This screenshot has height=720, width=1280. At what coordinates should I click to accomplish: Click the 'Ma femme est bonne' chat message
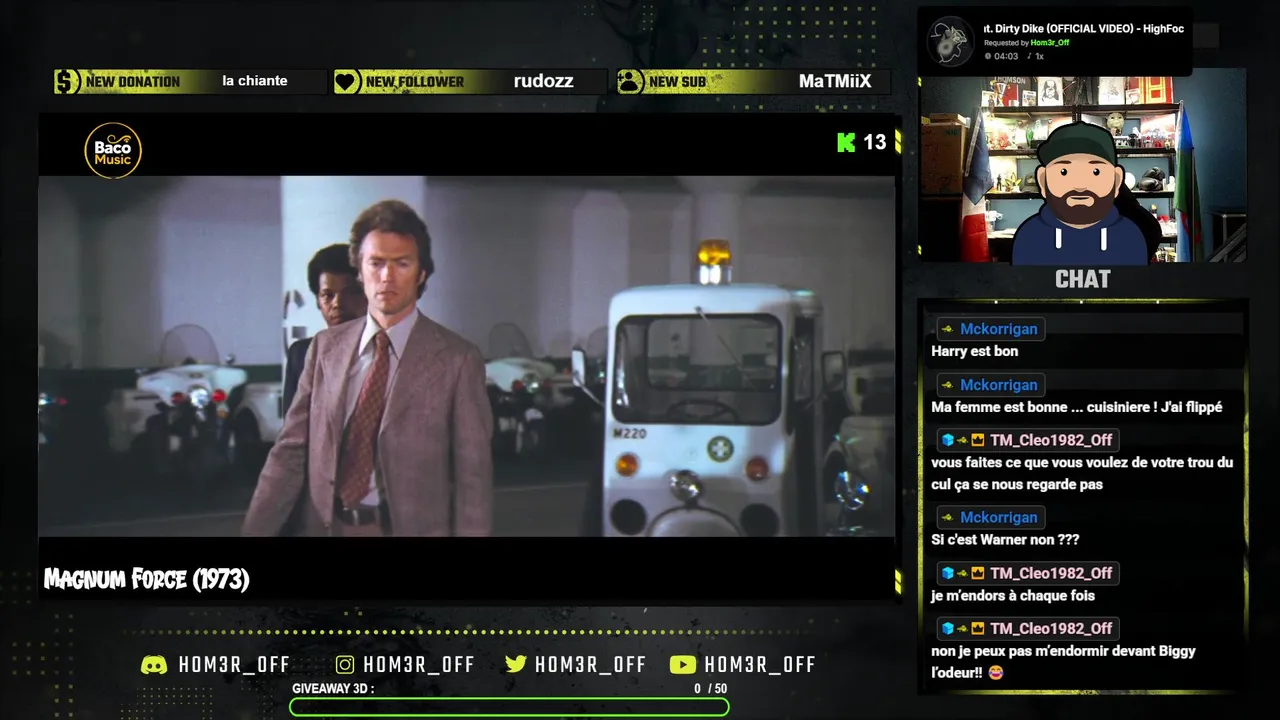coord(1077,407)
